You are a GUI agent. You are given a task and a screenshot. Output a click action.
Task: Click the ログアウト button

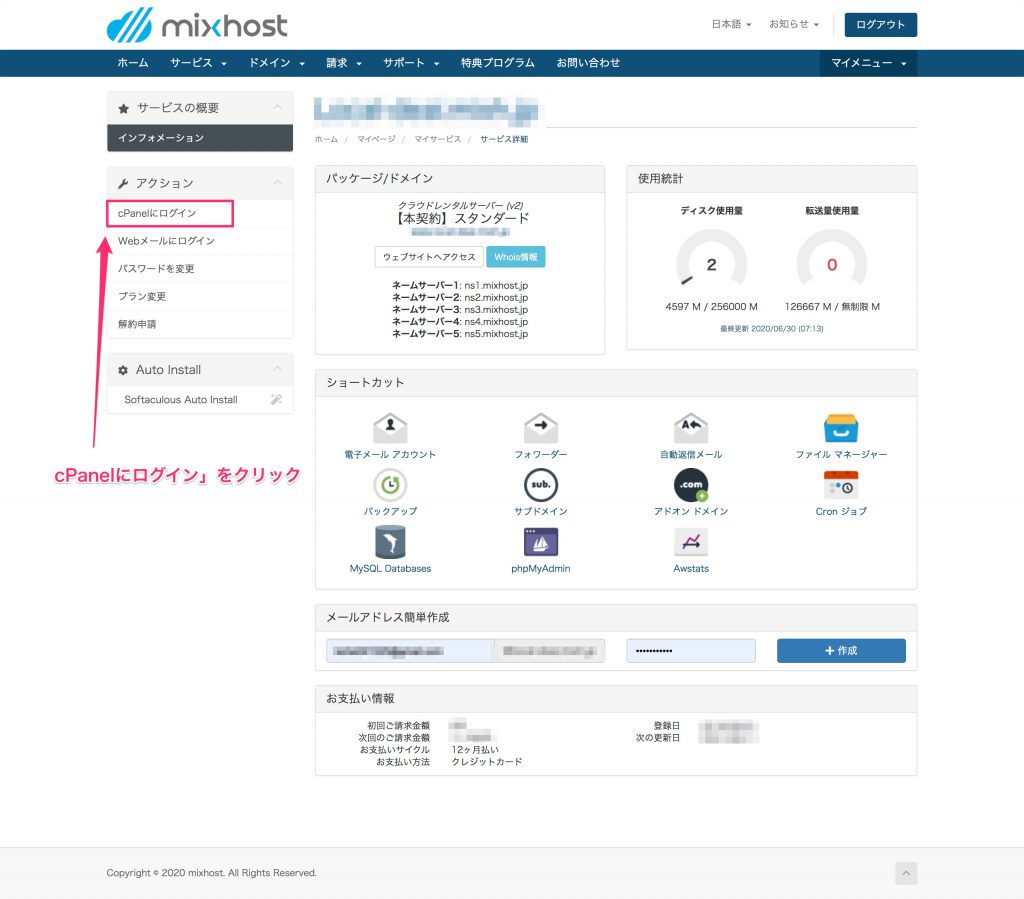[x=880, y=24]
